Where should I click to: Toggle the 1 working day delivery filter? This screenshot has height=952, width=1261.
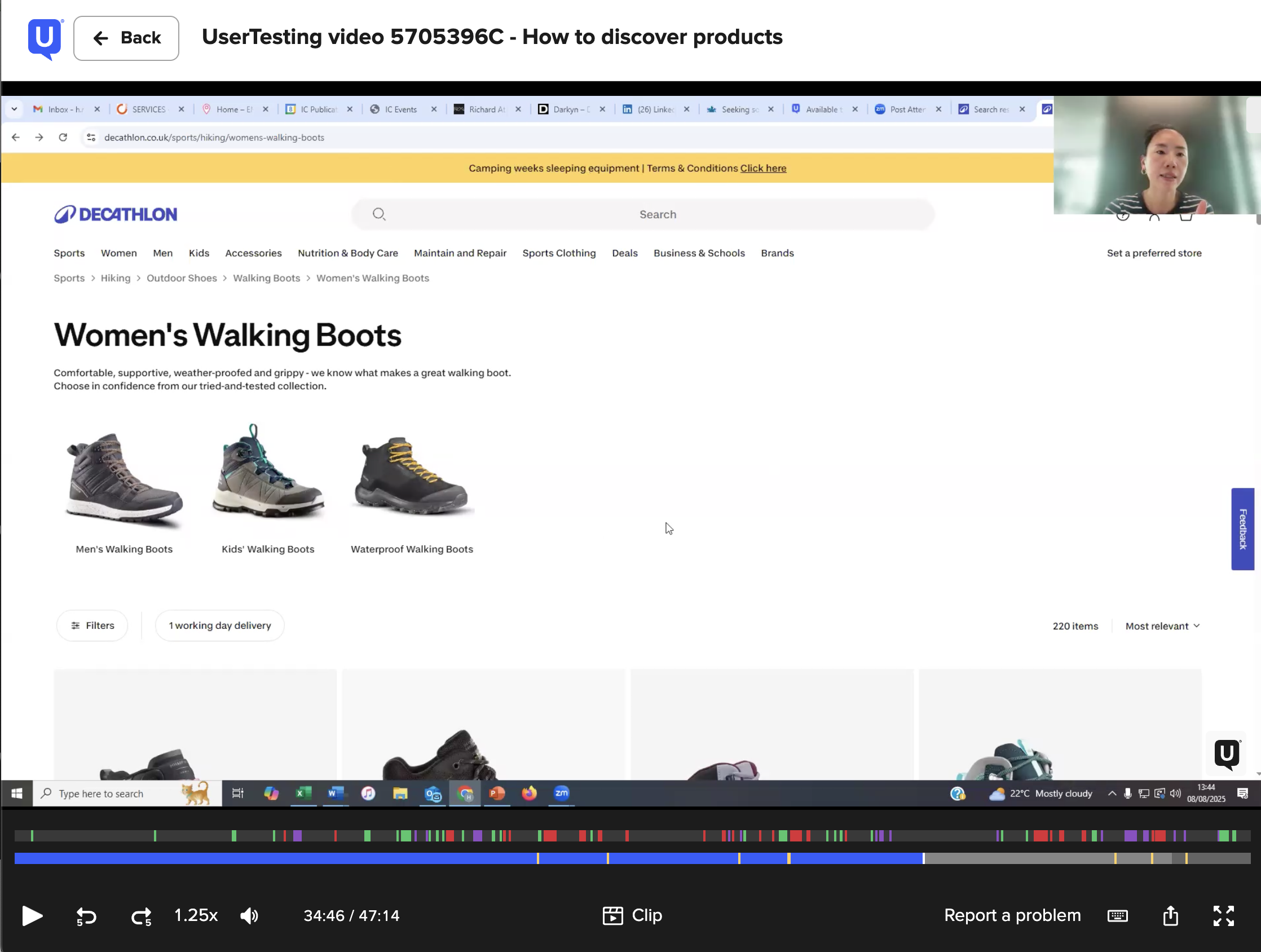(219, 625)
